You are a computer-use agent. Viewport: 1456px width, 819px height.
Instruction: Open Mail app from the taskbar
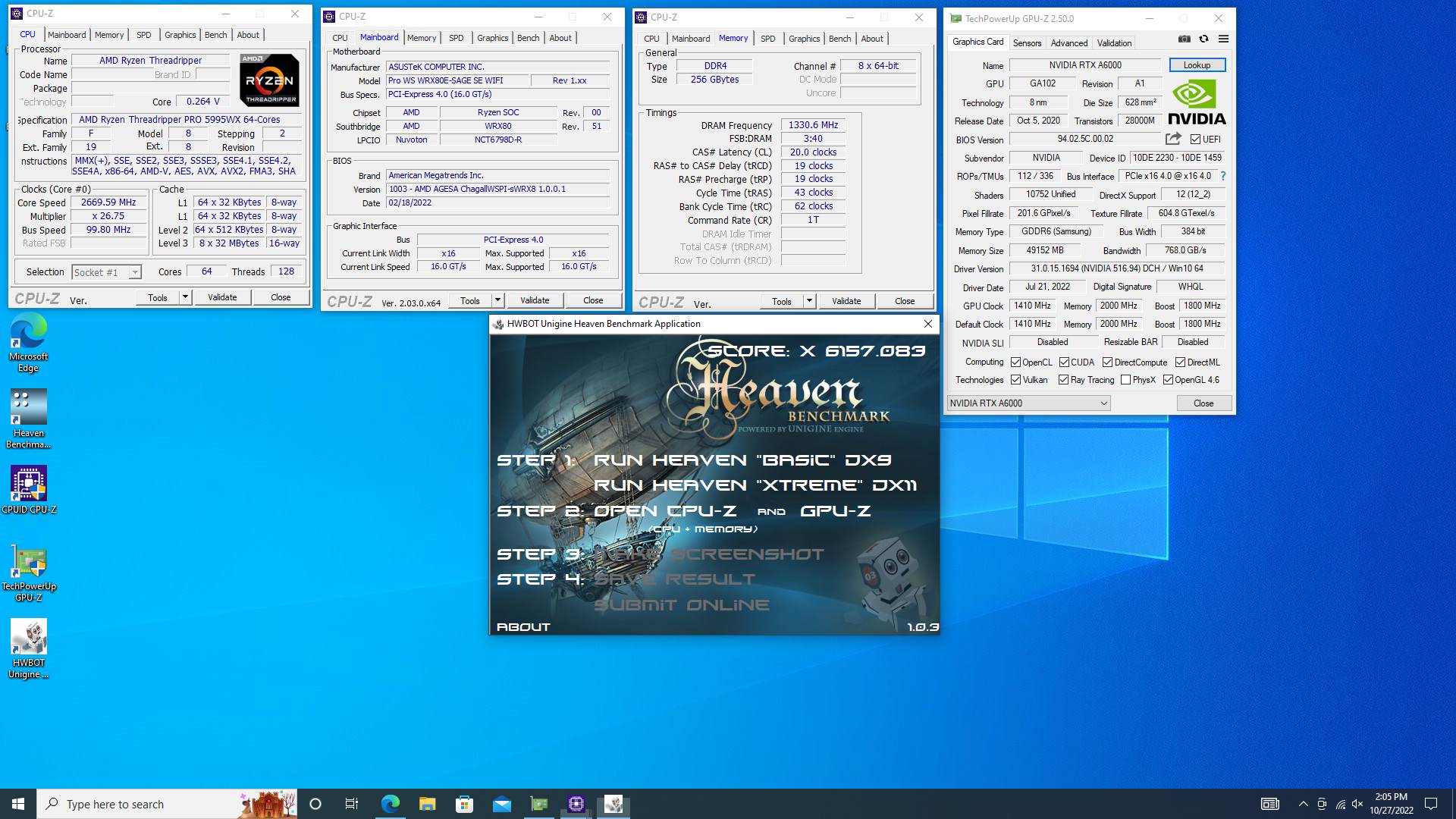tap(501, 804)
